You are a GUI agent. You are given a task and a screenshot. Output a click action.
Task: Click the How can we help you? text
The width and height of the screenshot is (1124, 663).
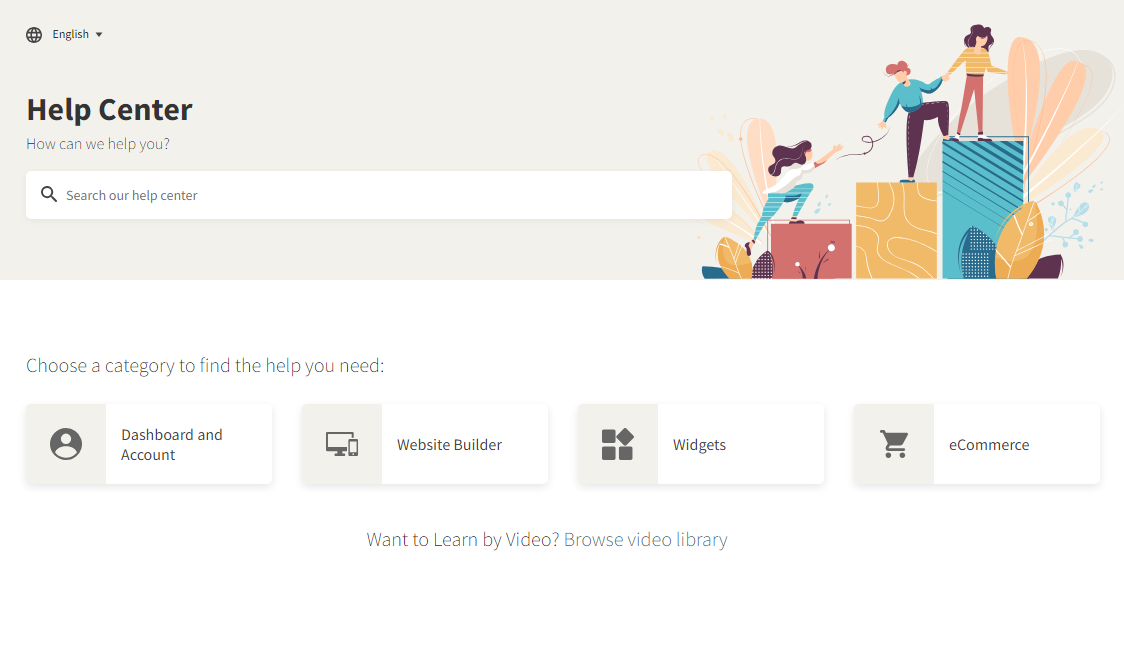pos(98,144)
